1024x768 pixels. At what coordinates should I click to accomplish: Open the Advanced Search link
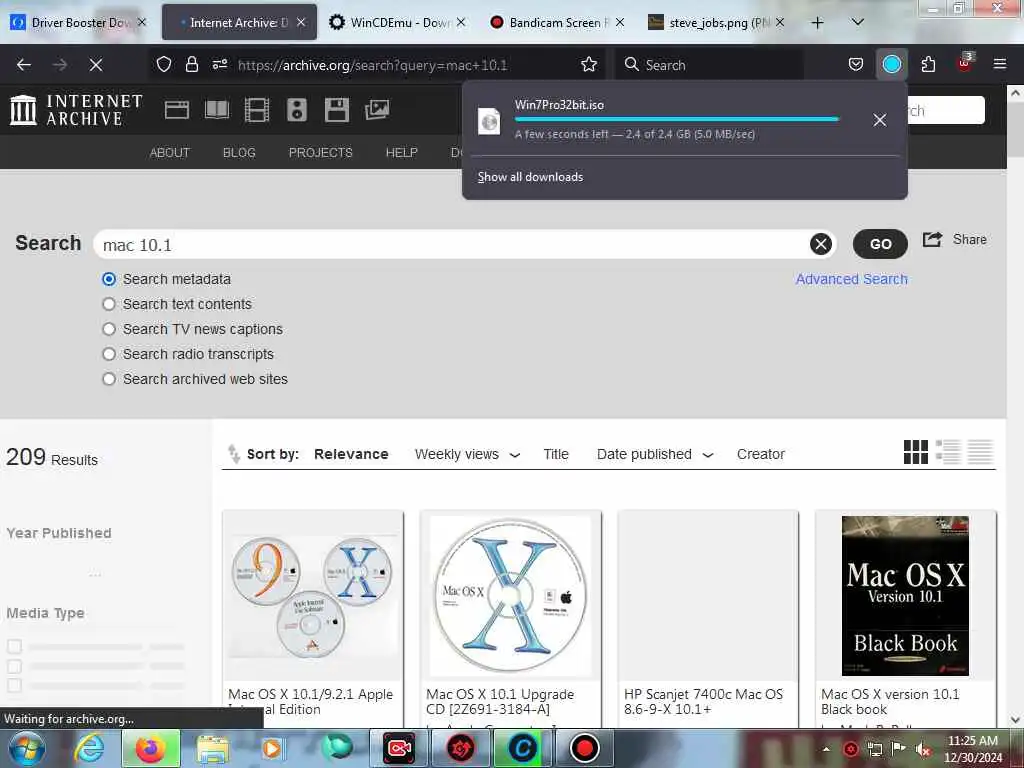851,280
